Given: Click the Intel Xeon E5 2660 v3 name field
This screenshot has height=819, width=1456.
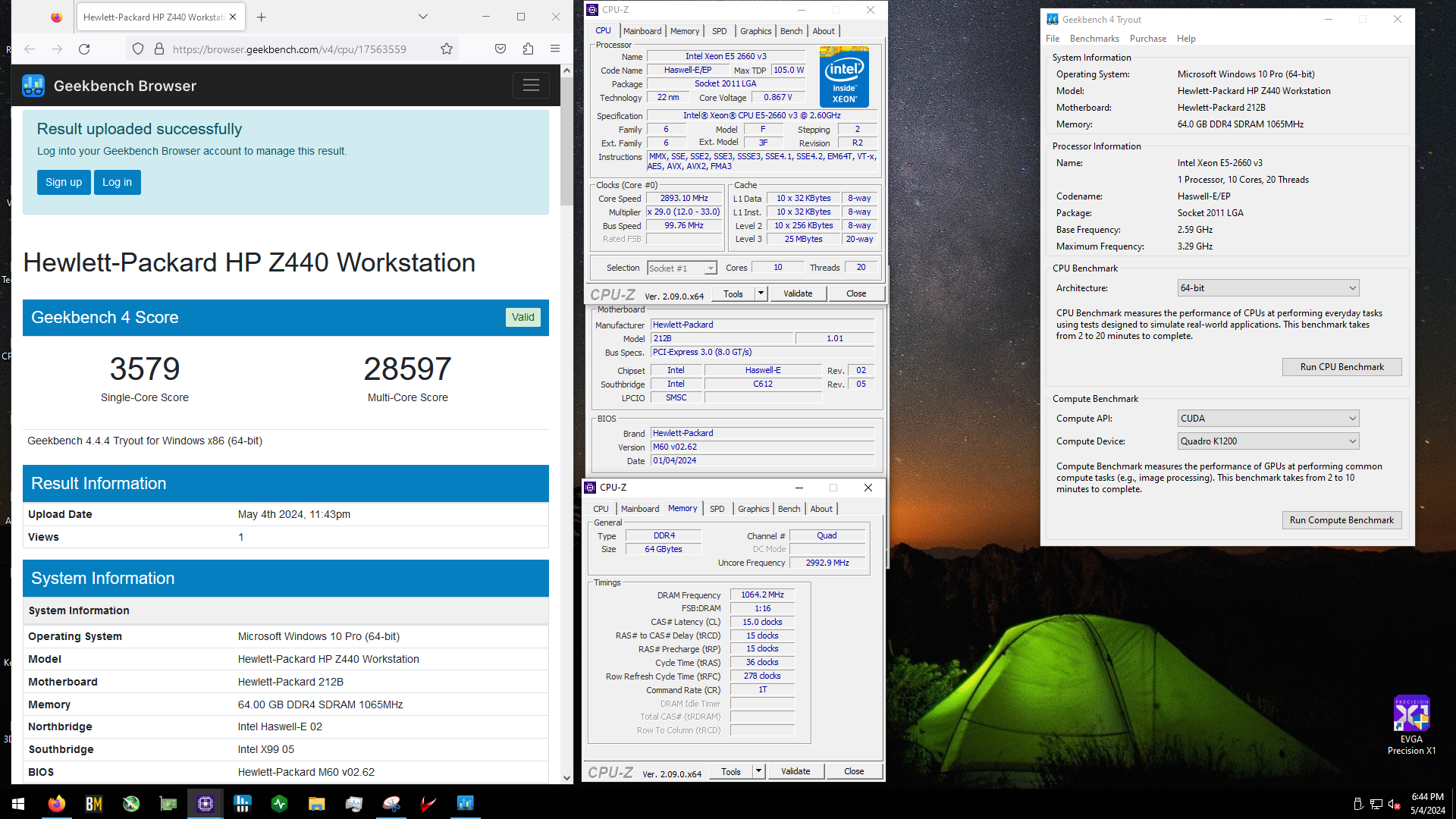Looking at the screenshot, I should [x=726, y=56].
